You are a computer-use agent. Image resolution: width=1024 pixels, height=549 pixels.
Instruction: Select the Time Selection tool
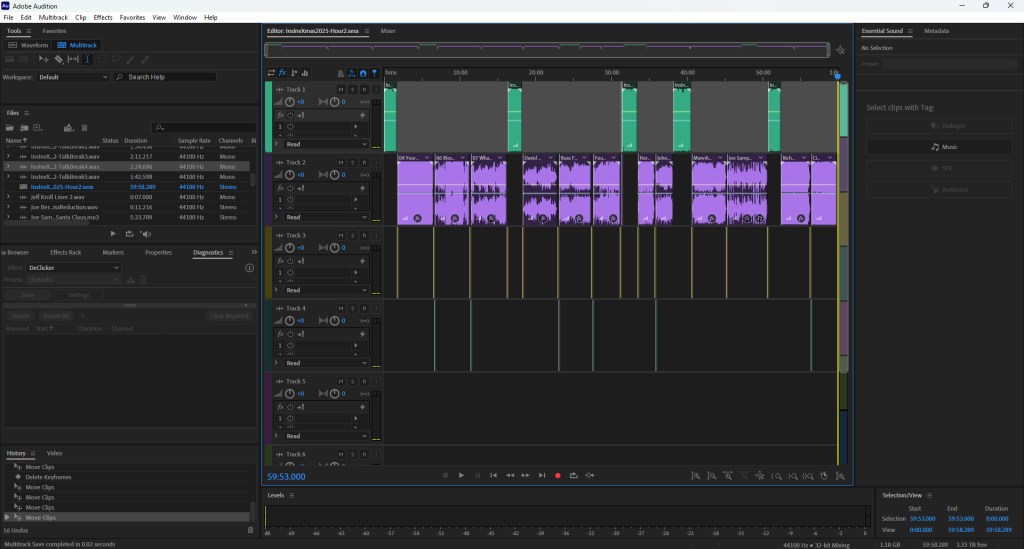[x=88, y=59]
